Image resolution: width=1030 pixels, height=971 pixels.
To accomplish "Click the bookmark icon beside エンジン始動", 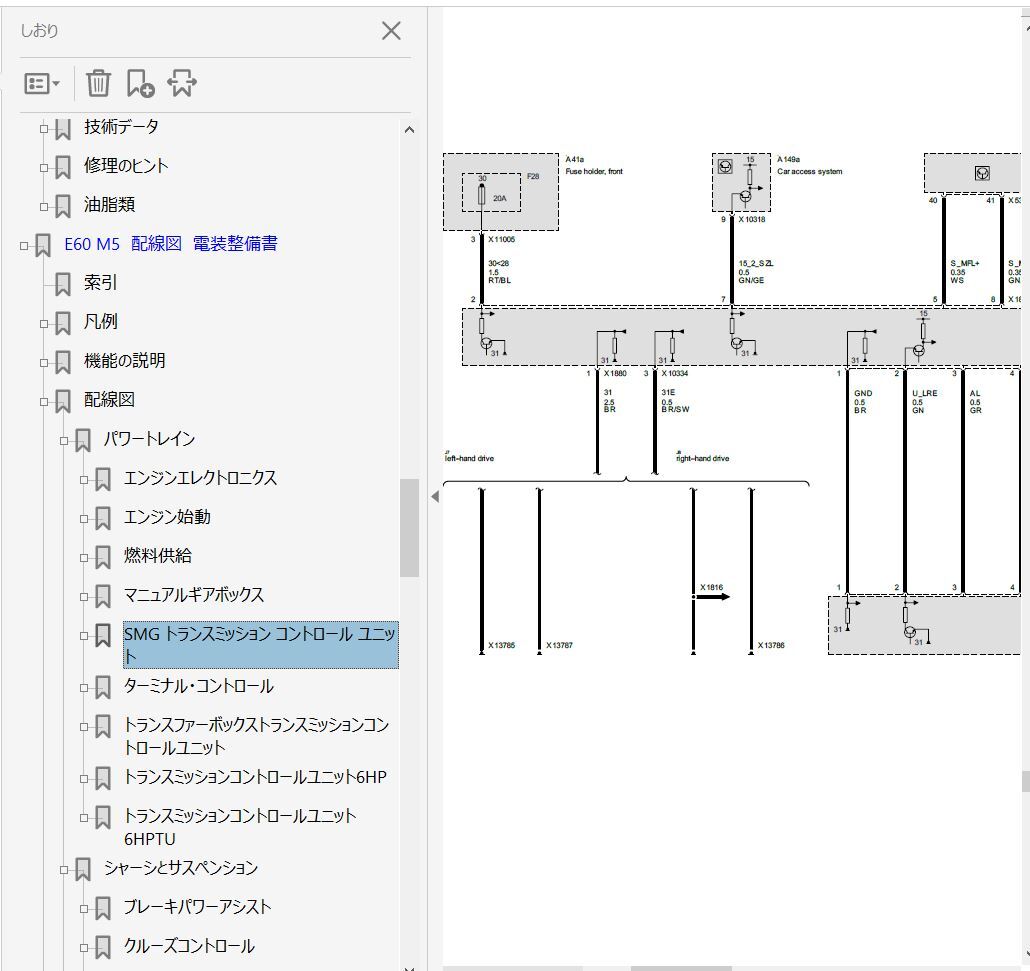I will point(103,518).
